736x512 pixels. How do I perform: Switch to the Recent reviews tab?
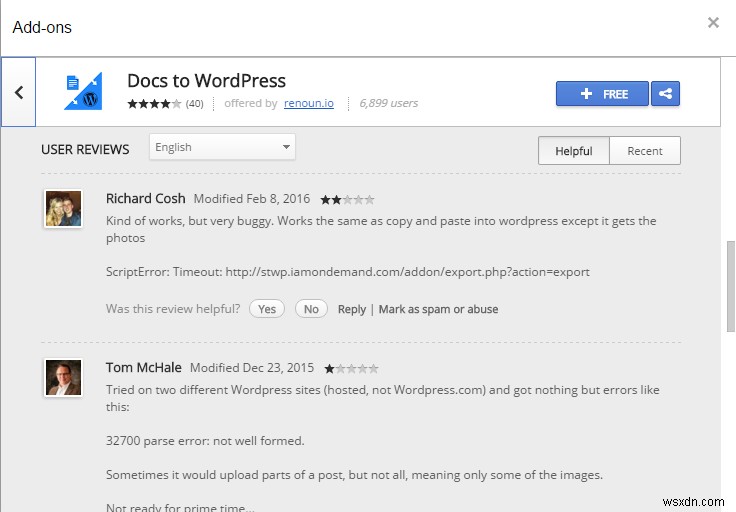click(x=644, y=151)
